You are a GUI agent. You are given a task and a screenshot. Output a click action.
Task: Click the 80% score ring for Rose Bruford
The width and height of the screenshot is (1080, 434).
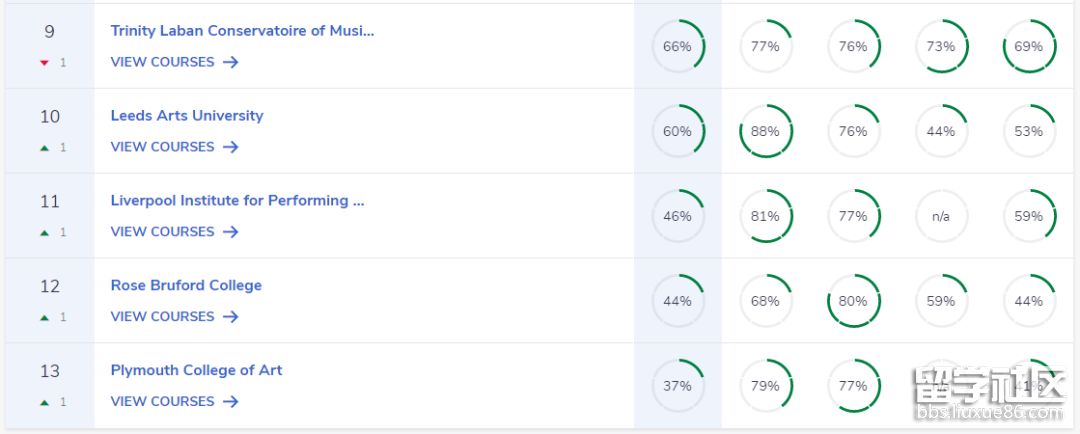tap(853, 301)
